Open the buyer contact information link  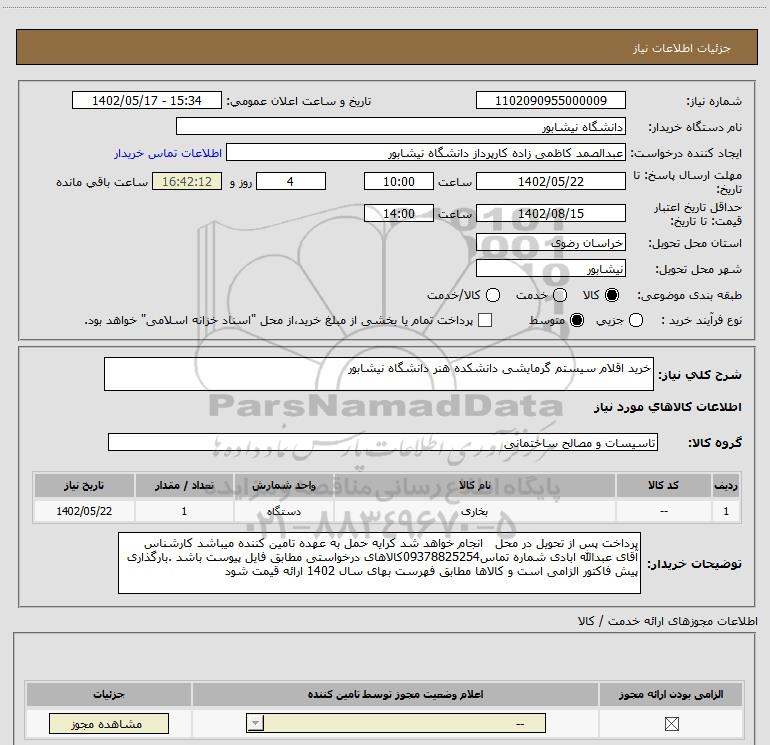pos(168,153)
